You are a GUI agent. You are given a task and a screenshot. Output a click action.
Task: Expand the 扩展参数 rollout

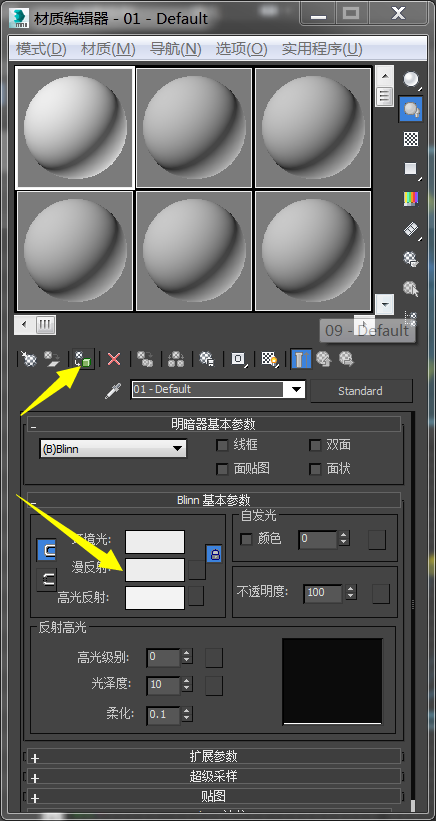pos(214,756)
